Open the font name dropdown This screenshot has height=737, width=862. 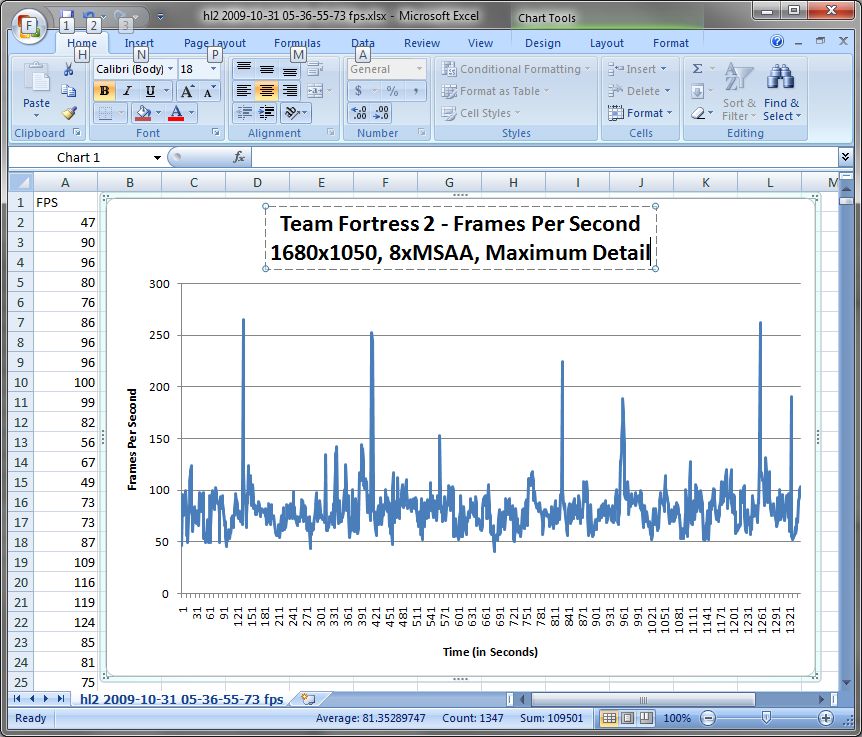170,69
